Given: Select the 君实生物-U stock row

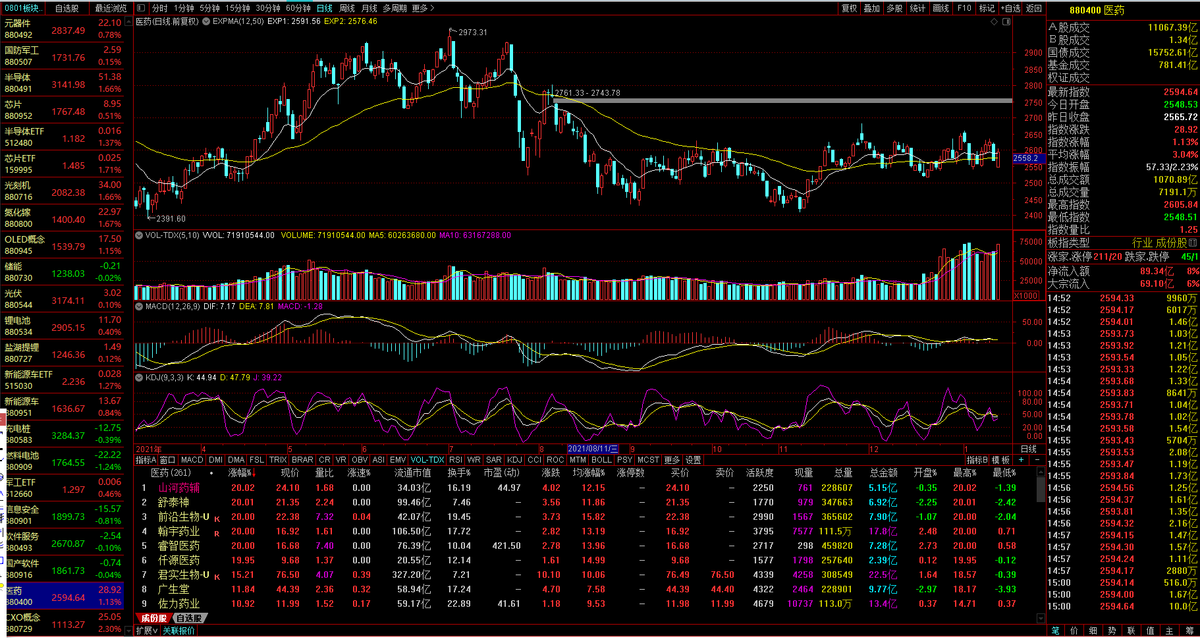Looking at the screenshot, I should [x=587, y=575].
